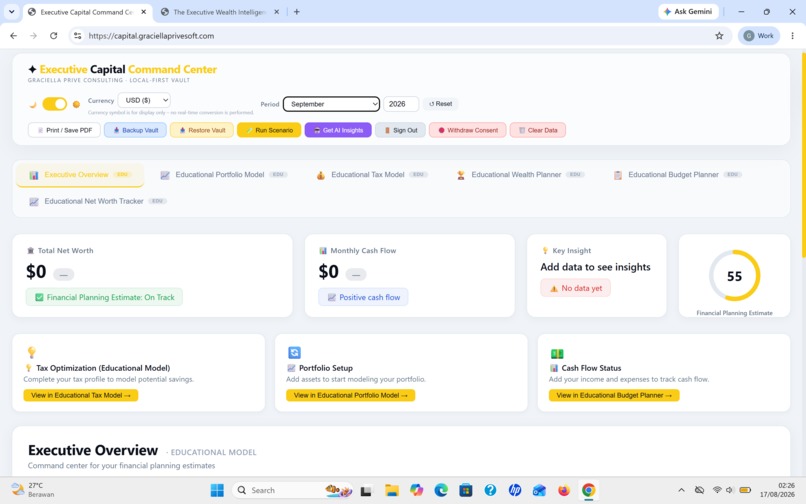Click the Reset period button
806x504 pixels.
point(441,104)
